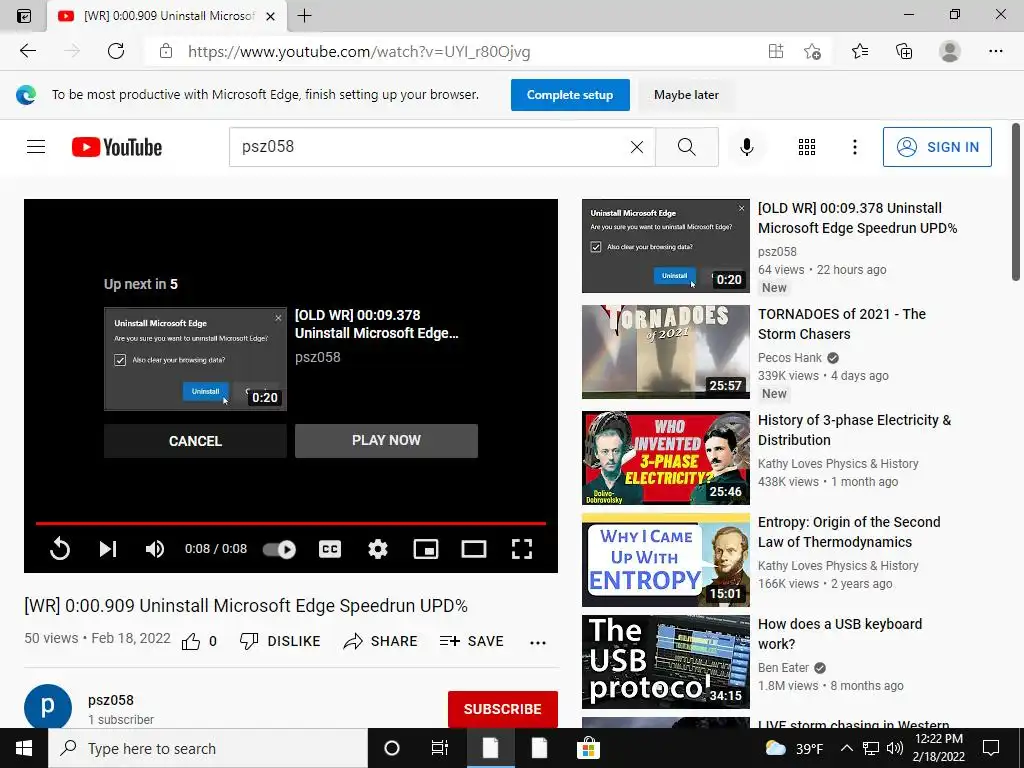Open the Collections icon
1024x768 pixels.
click(904, 51)
